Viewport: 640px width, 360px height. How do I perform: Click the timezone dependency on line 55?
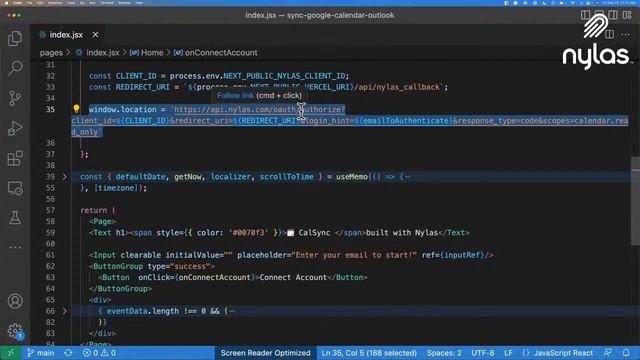coord(116,188)
